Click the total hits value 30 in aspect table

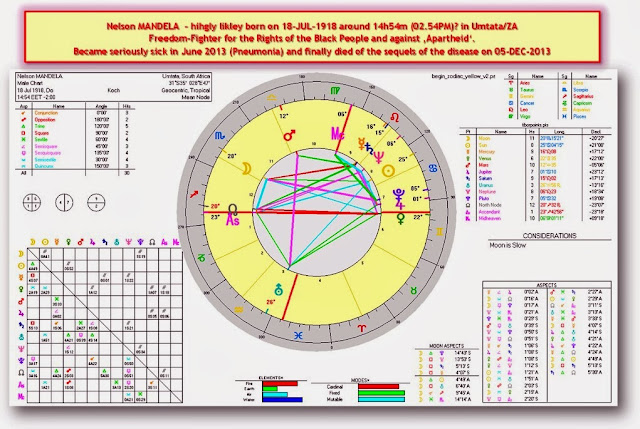[127, 173]
